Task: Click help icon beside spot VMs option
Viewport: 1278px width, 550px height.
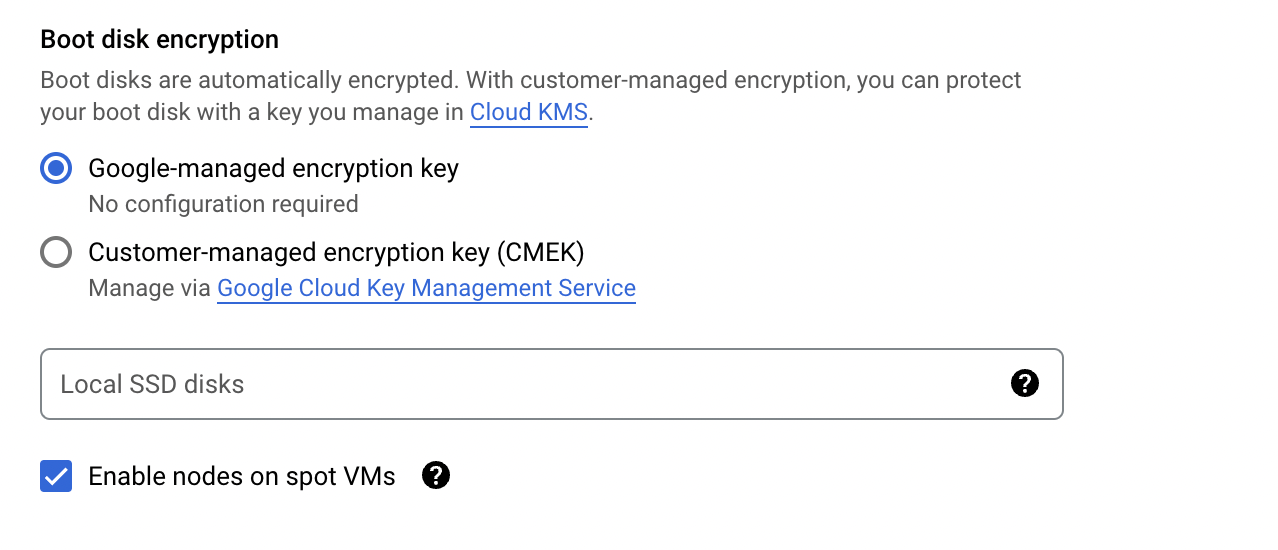Action: [436, 476]
